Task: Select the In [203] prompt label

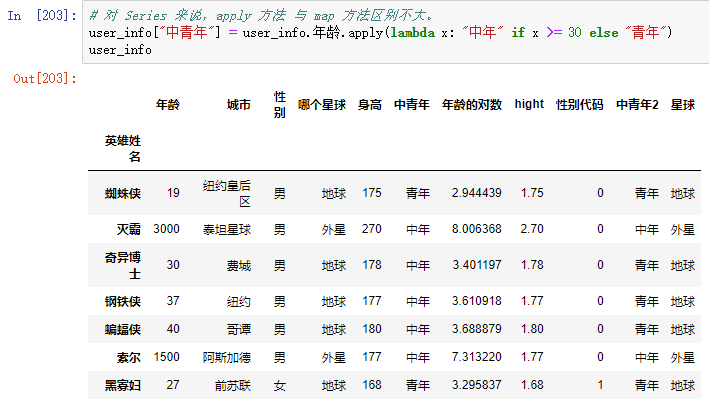Action: coord(42,16)
